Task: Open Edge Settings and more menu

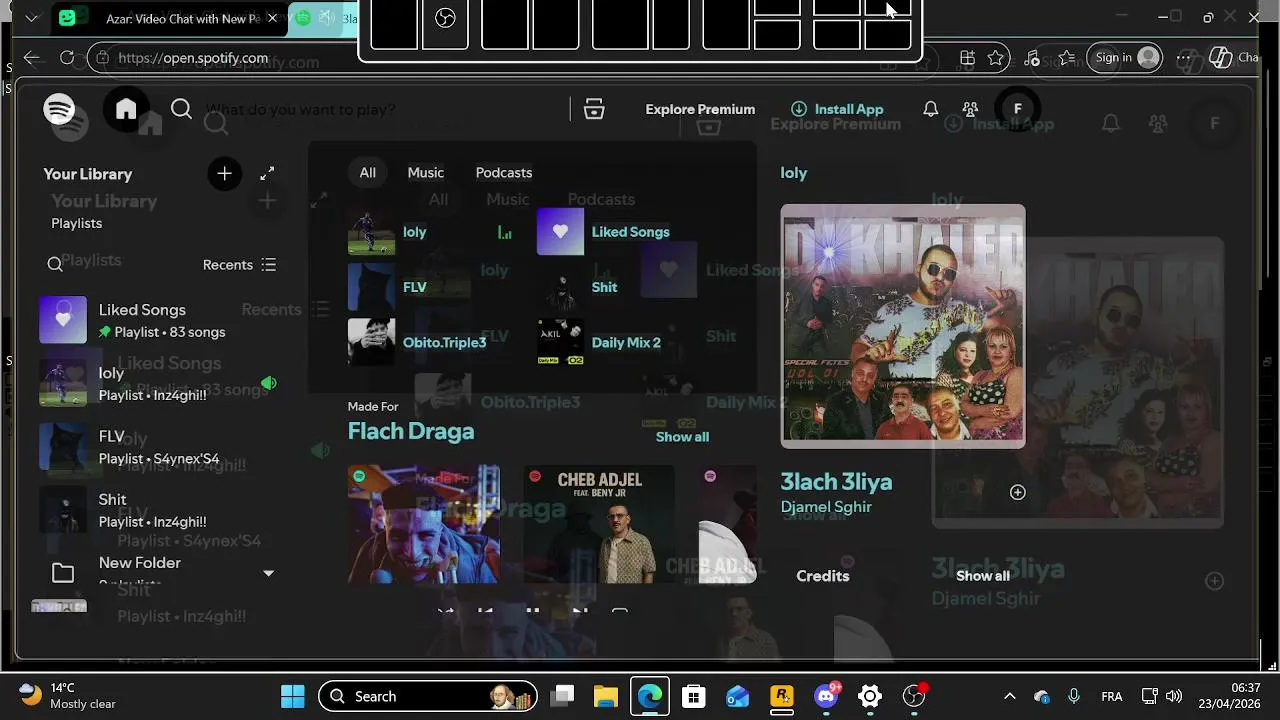Action: [x=1184, y=58]
